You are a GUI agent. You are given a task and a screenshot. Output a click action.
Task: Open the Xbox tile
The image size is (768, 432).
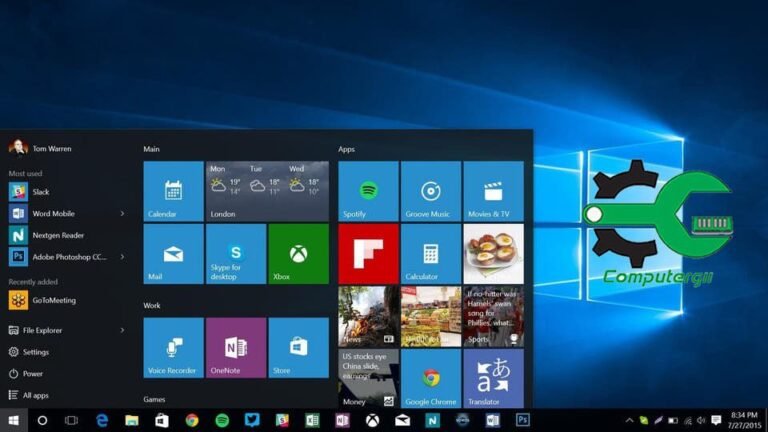point(299,254)
